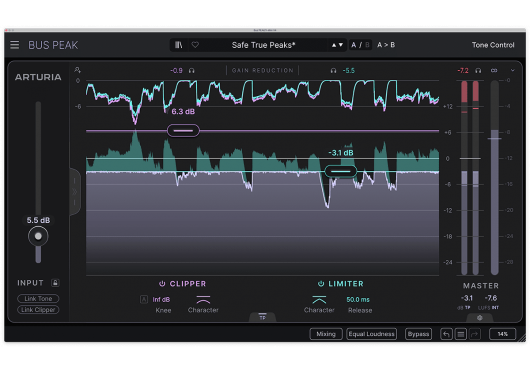Open the preset library browser icon

(178, 45)
